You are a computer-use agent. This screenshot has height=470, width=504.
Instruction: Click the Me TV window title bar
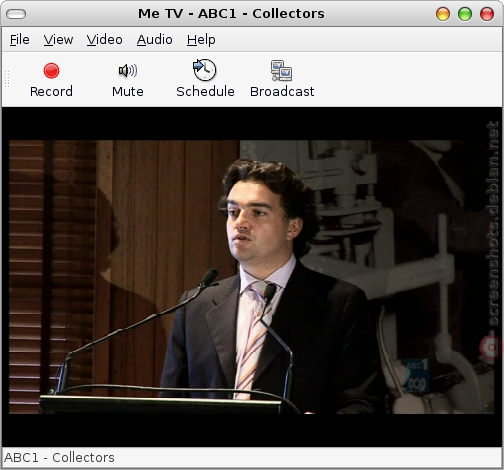(x=231, y=14)
